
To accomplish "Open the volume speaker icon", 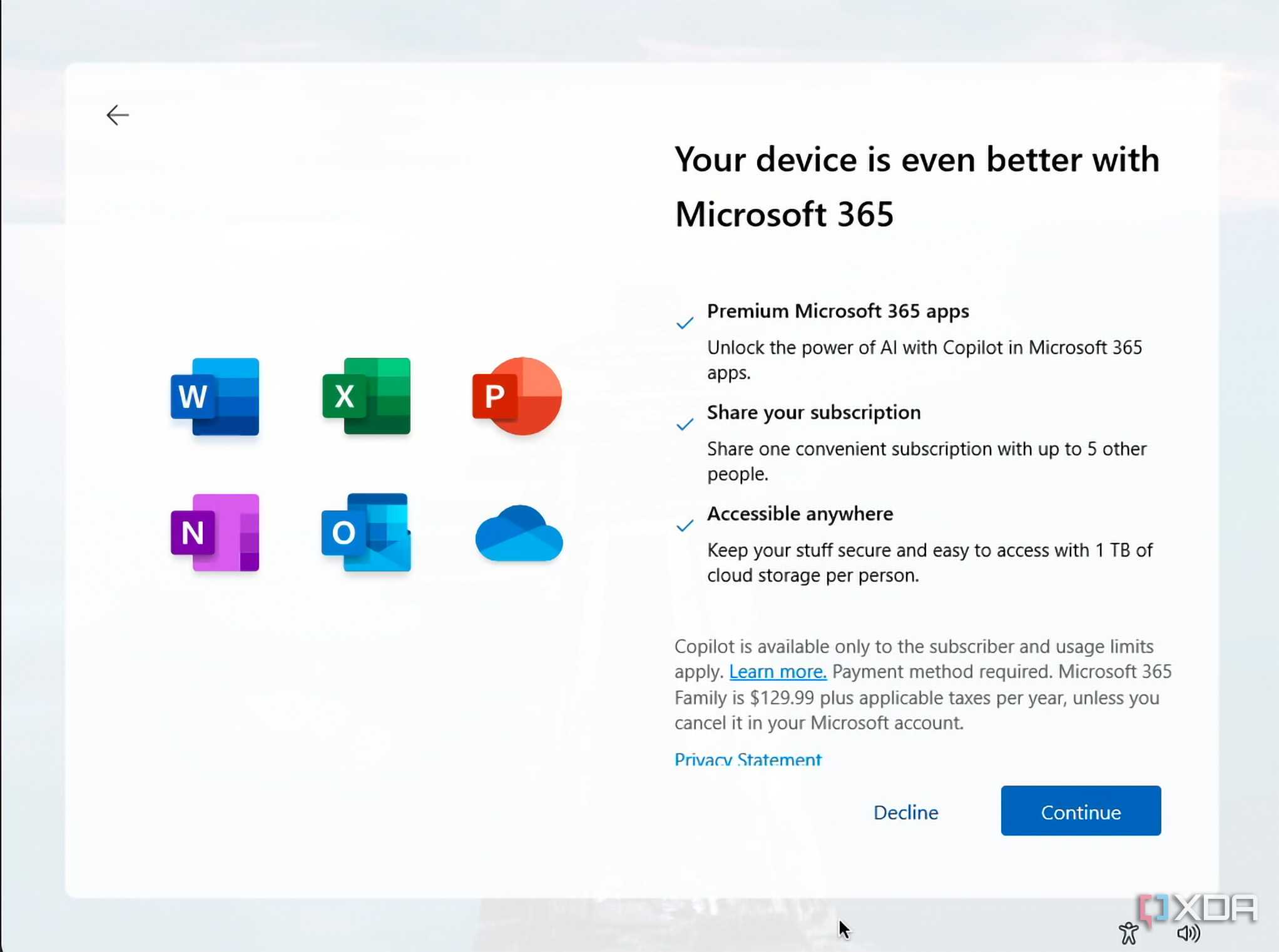I will 1188,933.
